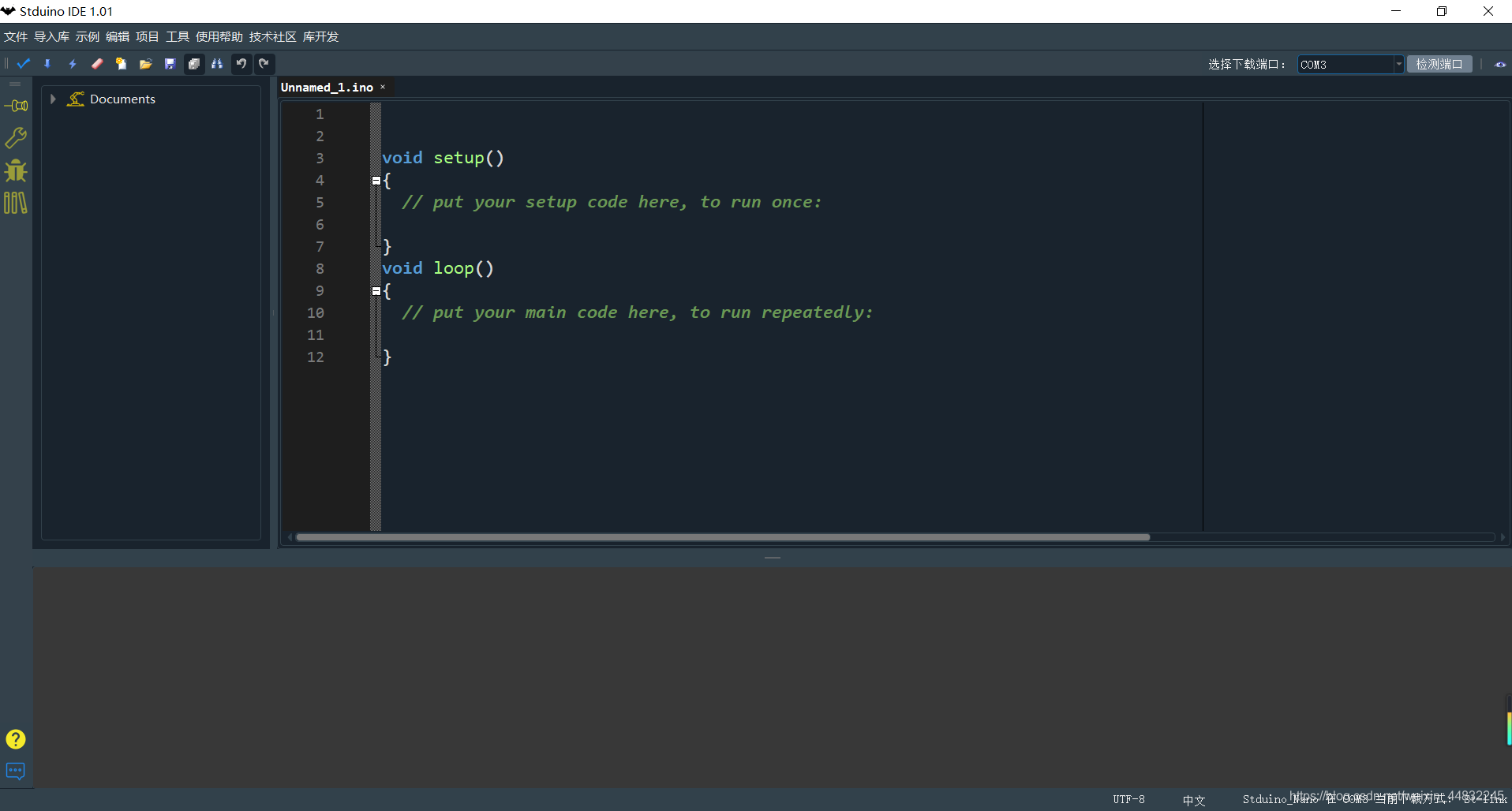Click the yellow question mark help icon
This screenshot has width=1512, height=811.
coord(16,739)
